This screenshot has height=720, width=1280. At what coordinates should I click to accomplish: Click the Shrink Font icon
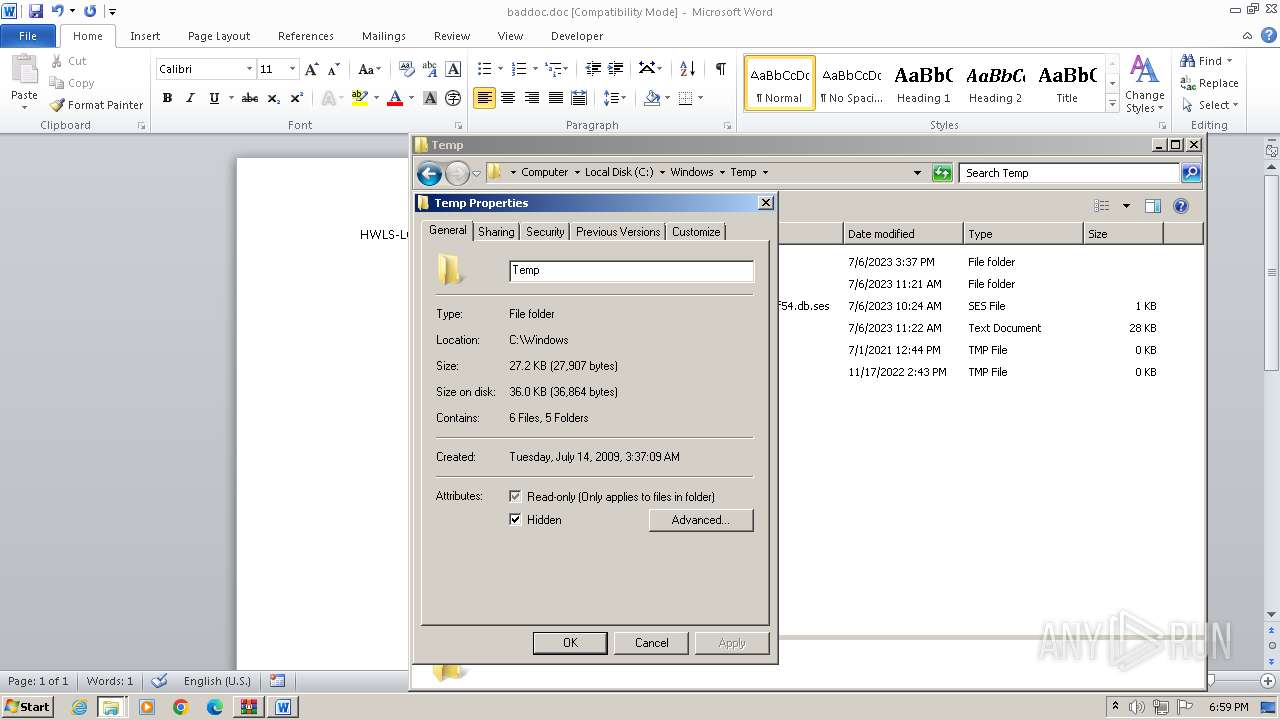coord(332,69)
